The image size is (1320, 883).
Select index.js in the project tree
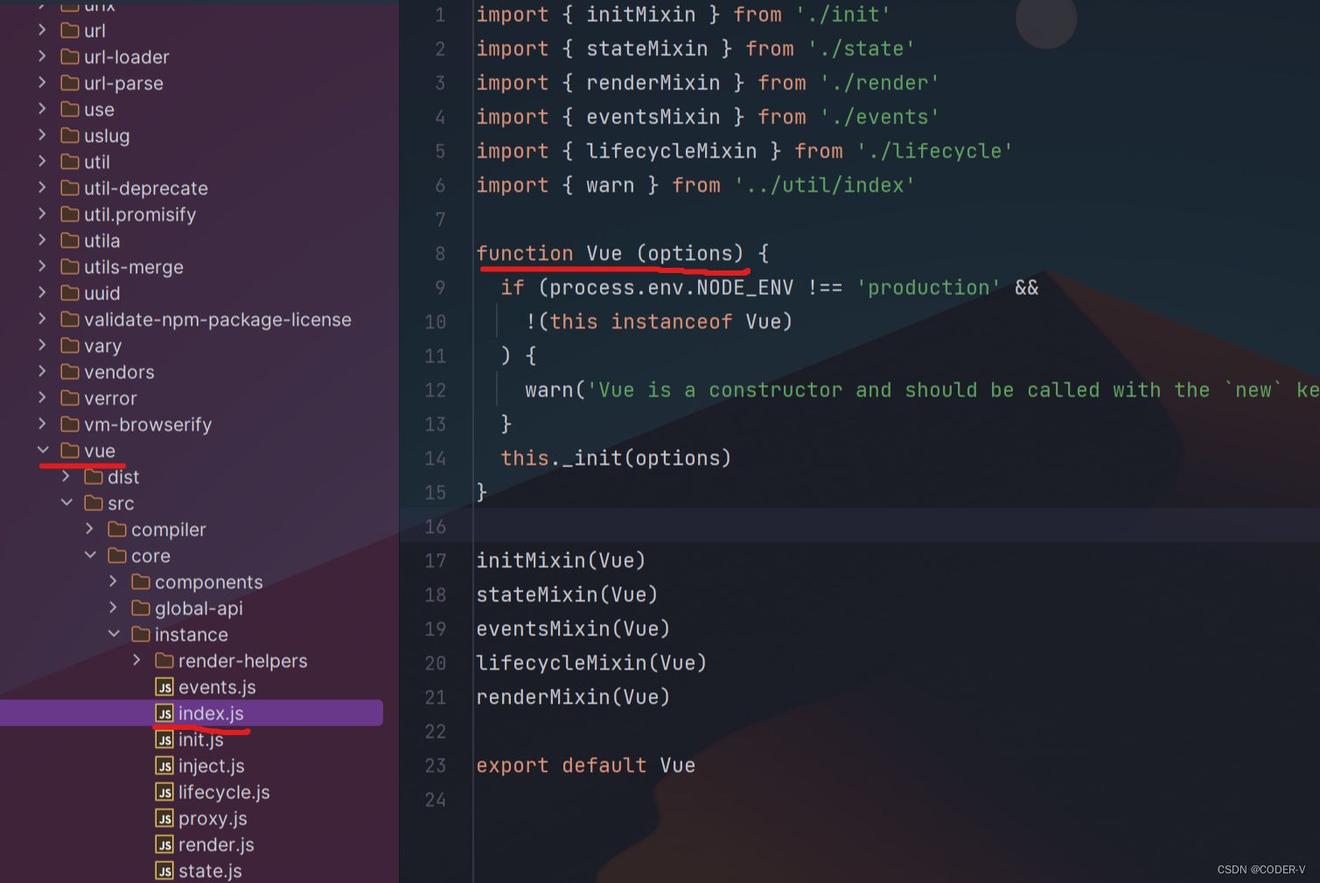210,713
